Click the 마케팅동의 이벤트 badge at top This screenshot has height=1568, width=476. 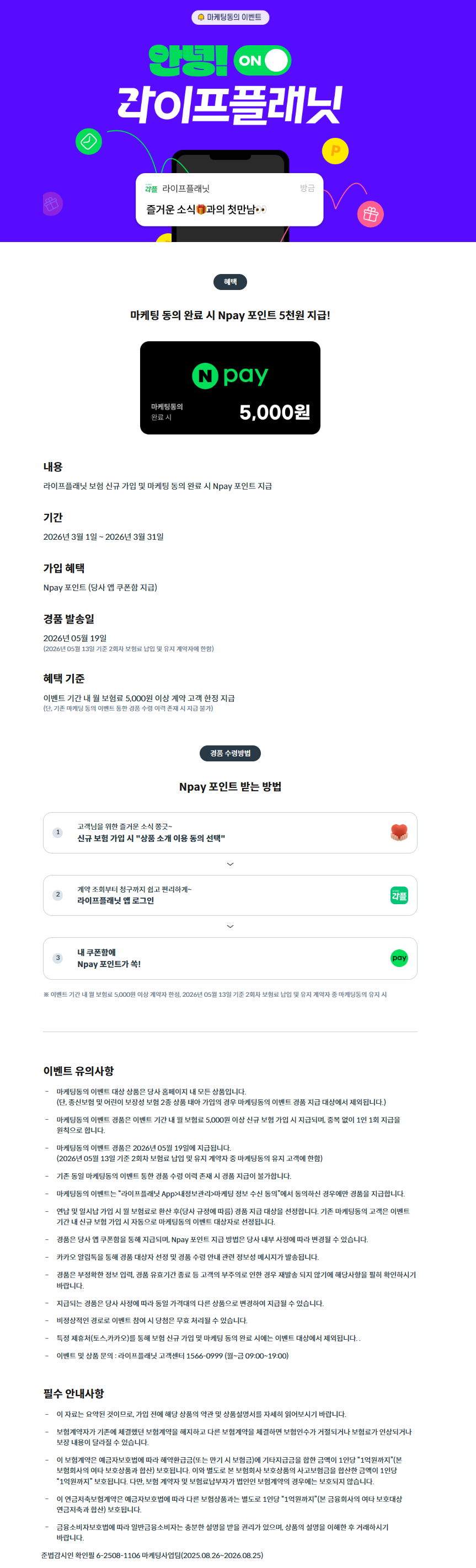click(230, 17)
